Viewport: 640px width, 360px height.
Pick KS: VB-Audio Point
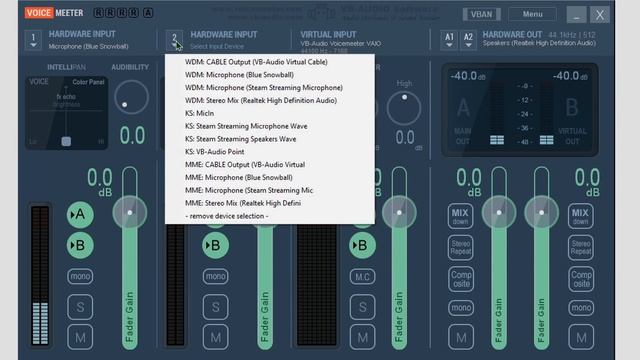point(214,152)
